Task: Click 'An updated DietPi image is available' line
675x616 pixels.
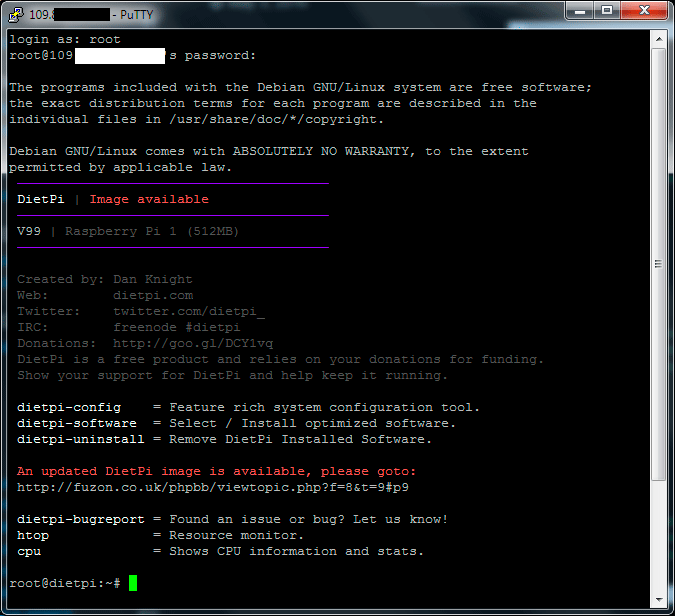Action: tap(217, 471)
